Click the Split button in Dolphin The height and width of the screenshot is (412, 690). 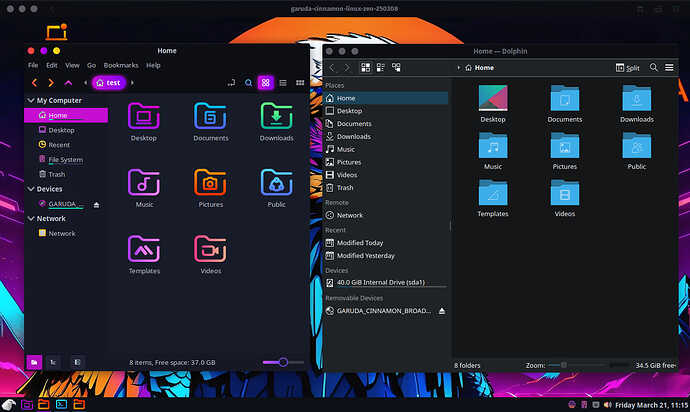(x=628, y=68)
